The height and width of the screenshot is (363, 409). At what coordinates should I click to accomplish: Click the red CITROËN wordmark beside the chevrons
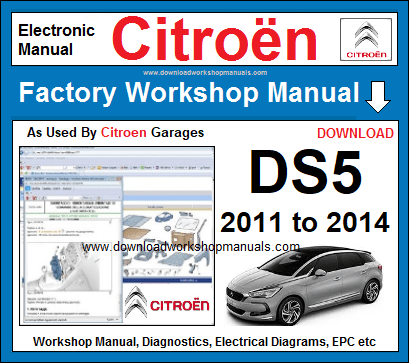(180, 304)
